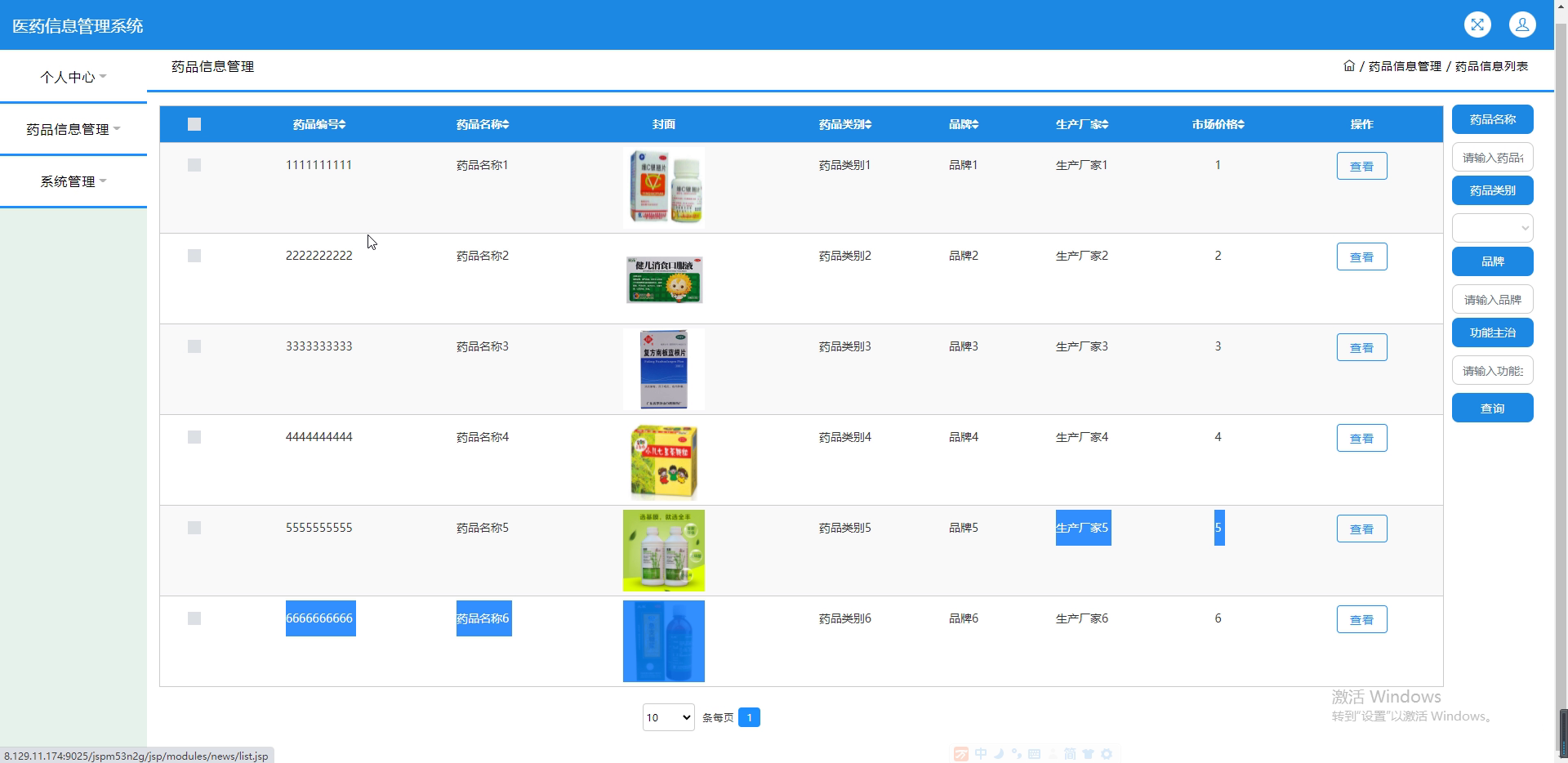Viewport: 1568px width, 763px height.
Task: Expand the 药品信息管理 sidebar menu
Action: pyautogui.click(x=73, y=129)
